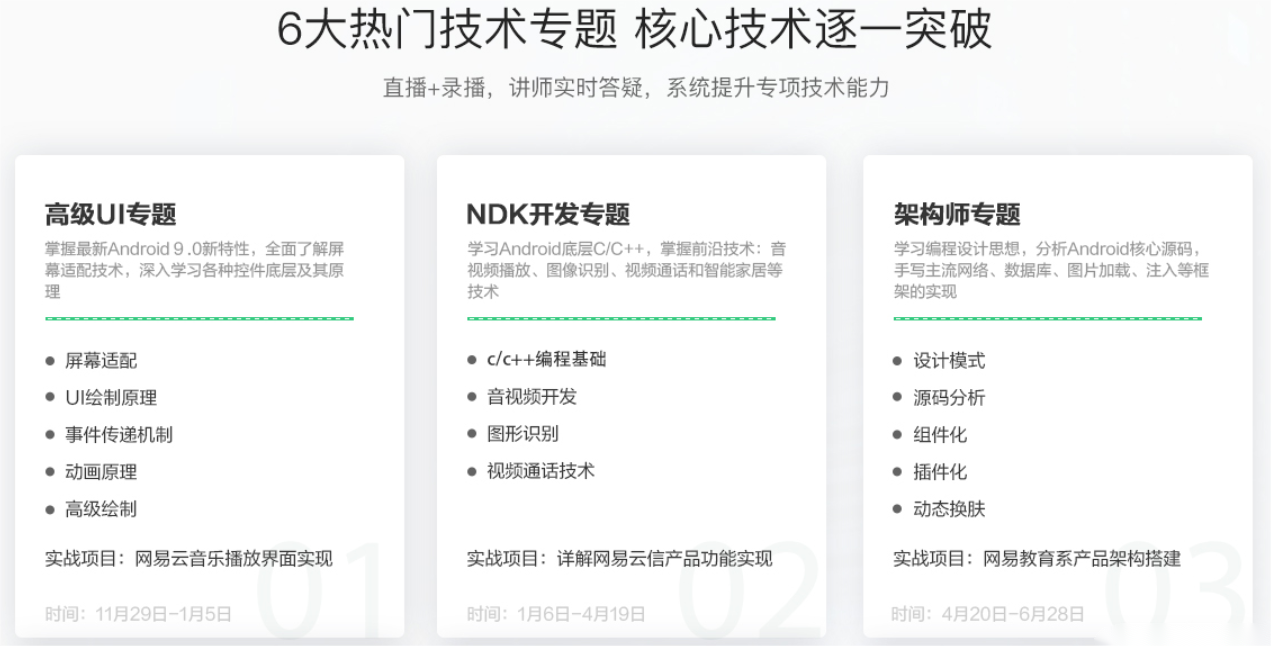Screen dimensions: 1271x646
Task: Select the UI绘制原理 bullet item
Action: (x=111, y=398)
